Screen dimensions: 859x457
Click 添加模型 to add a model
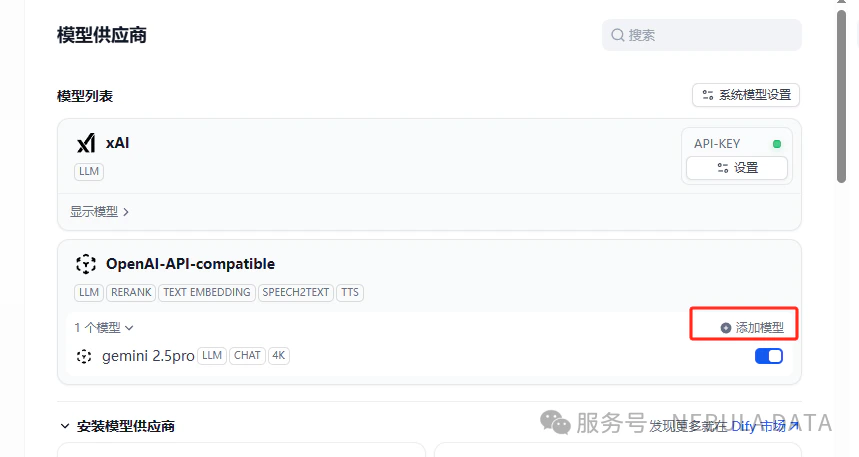[752, 328]
